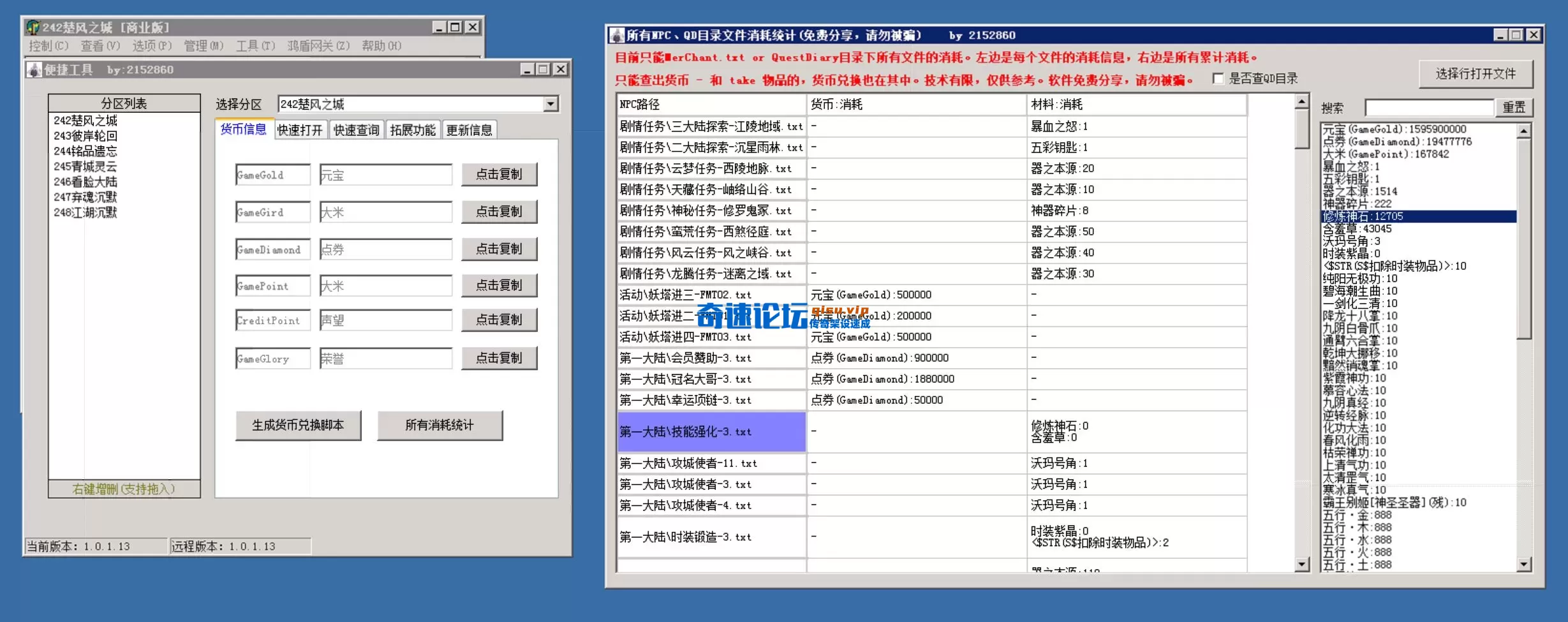Copy GameGold using its 点击复制 button

tap(499, 174)
